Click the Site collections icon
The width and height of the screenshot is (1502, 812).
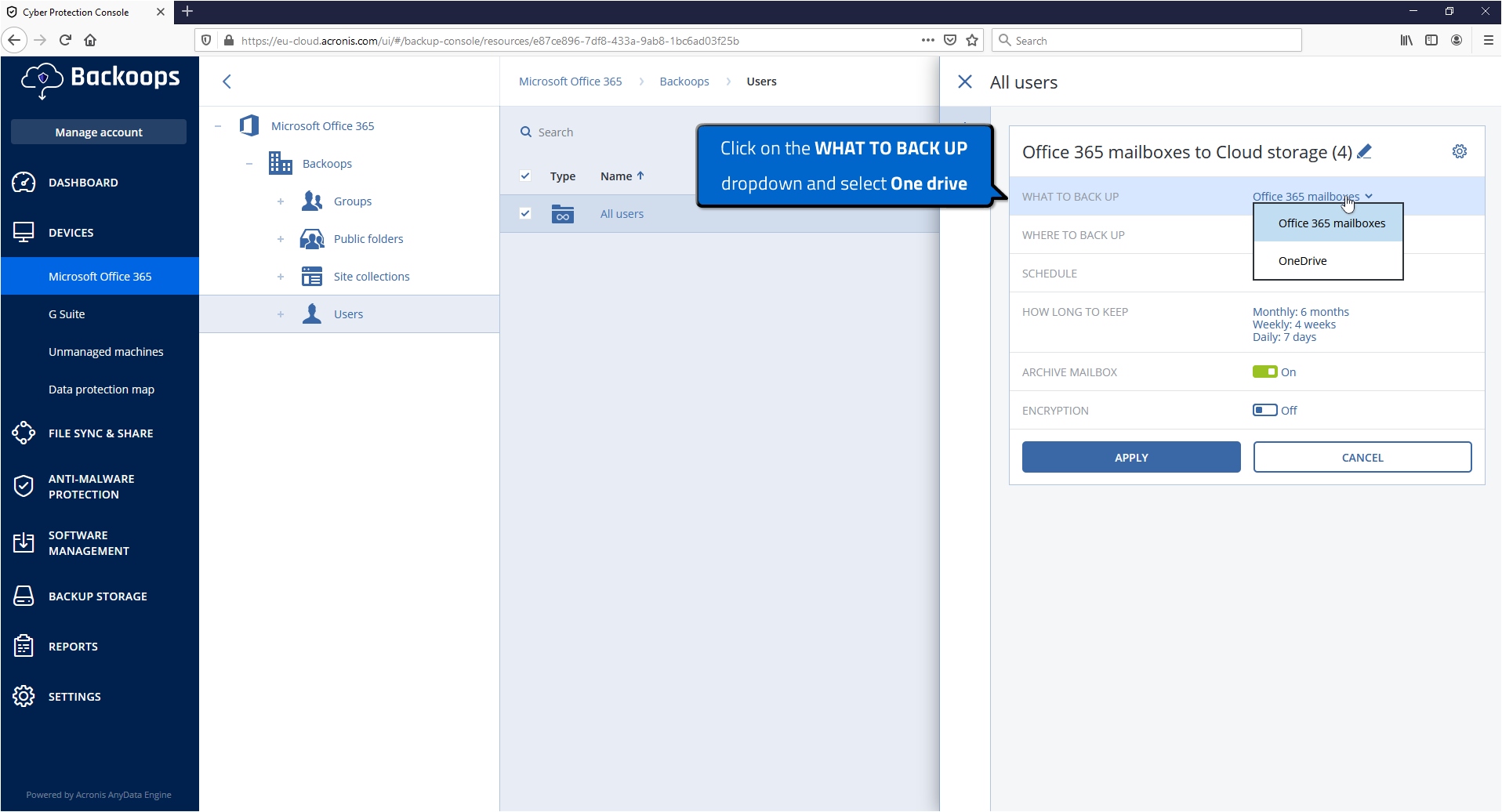pyautogui.click(x=312, y=277)
